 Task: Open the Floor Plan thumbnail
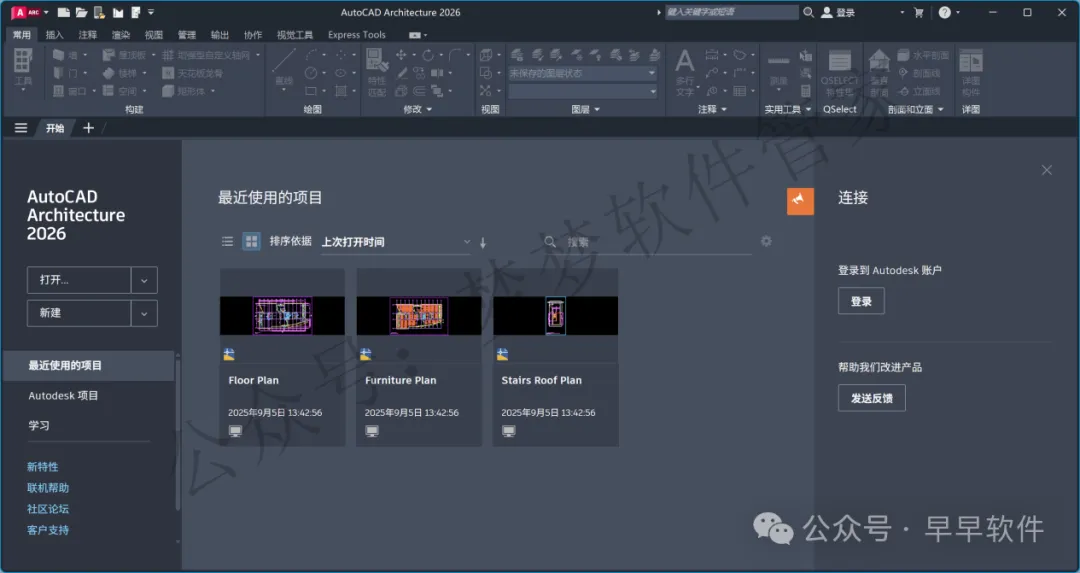(282, 315)
